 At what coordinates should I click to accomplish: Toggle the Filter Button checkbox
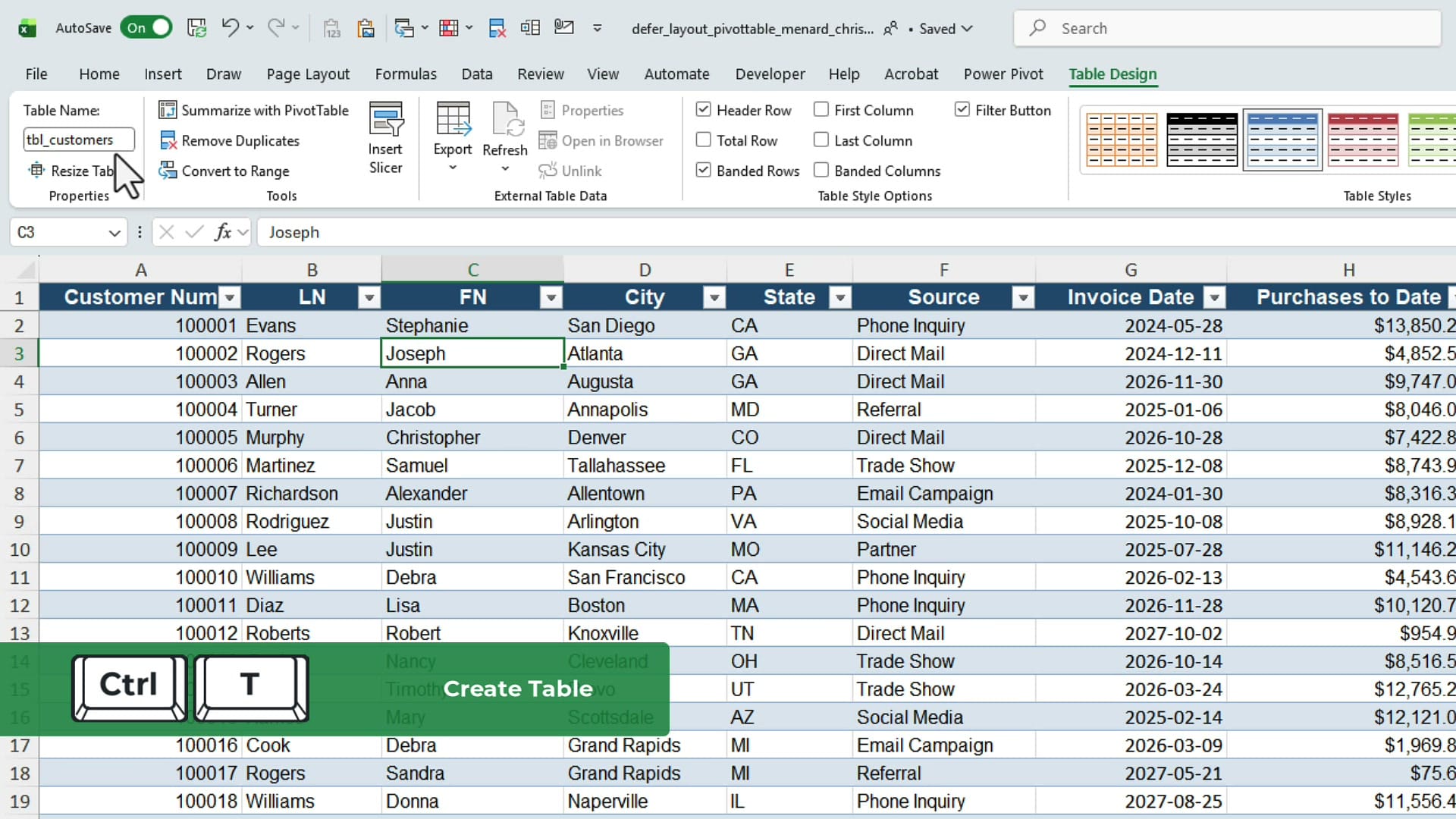click(x=962, y=109)
